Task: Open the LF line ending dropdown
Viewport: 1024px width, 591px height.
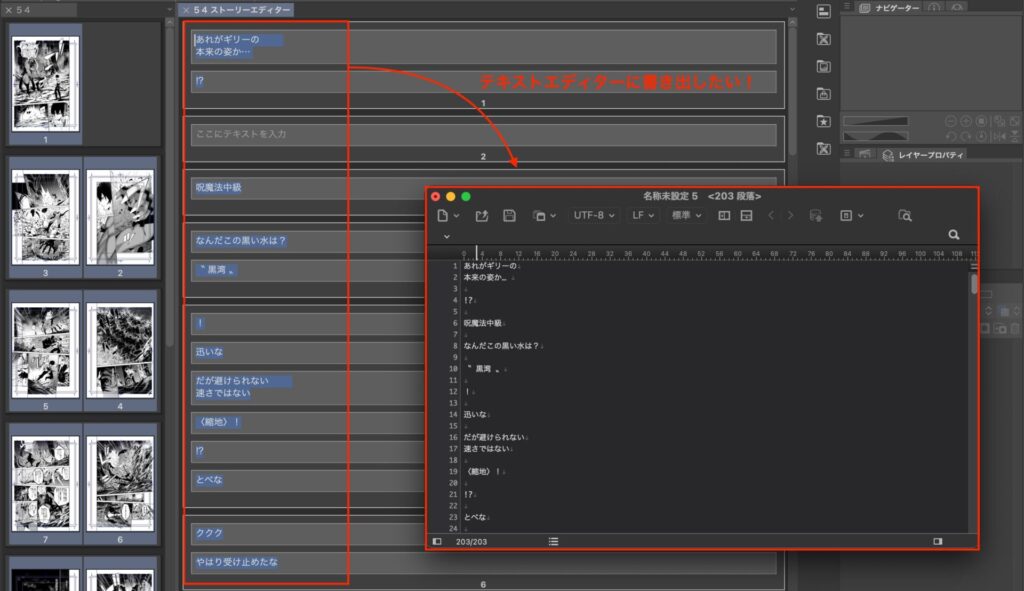Action: [643, 215]
